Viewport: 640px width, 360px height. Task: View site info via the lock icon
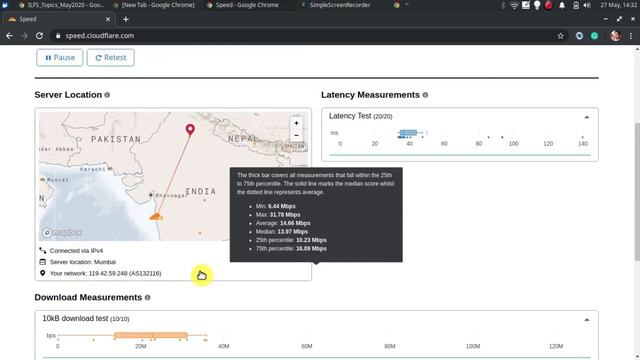click(58, 36)
